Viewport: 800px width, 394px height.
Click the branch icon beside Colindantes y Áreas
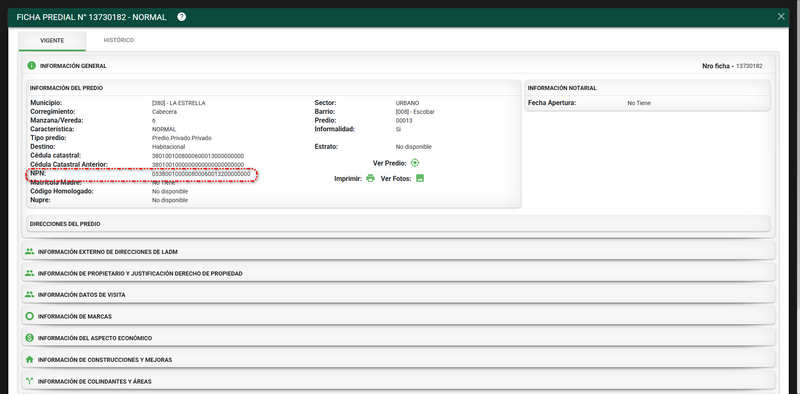point(29,381)
